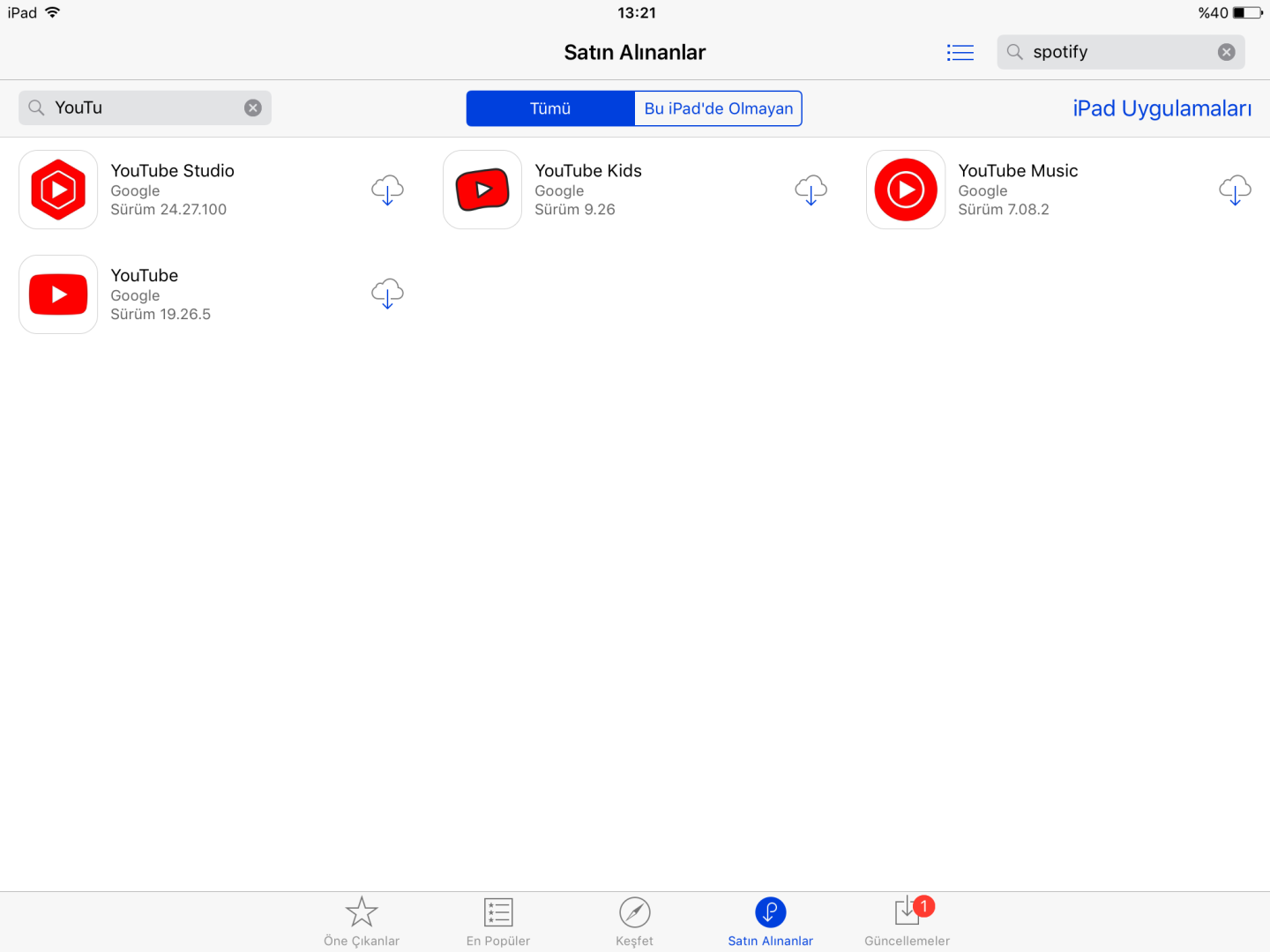Select the Satın Alınanlar tab
Image resolution: width=1270 pixels, height=952 pixels.
[771, 921]
